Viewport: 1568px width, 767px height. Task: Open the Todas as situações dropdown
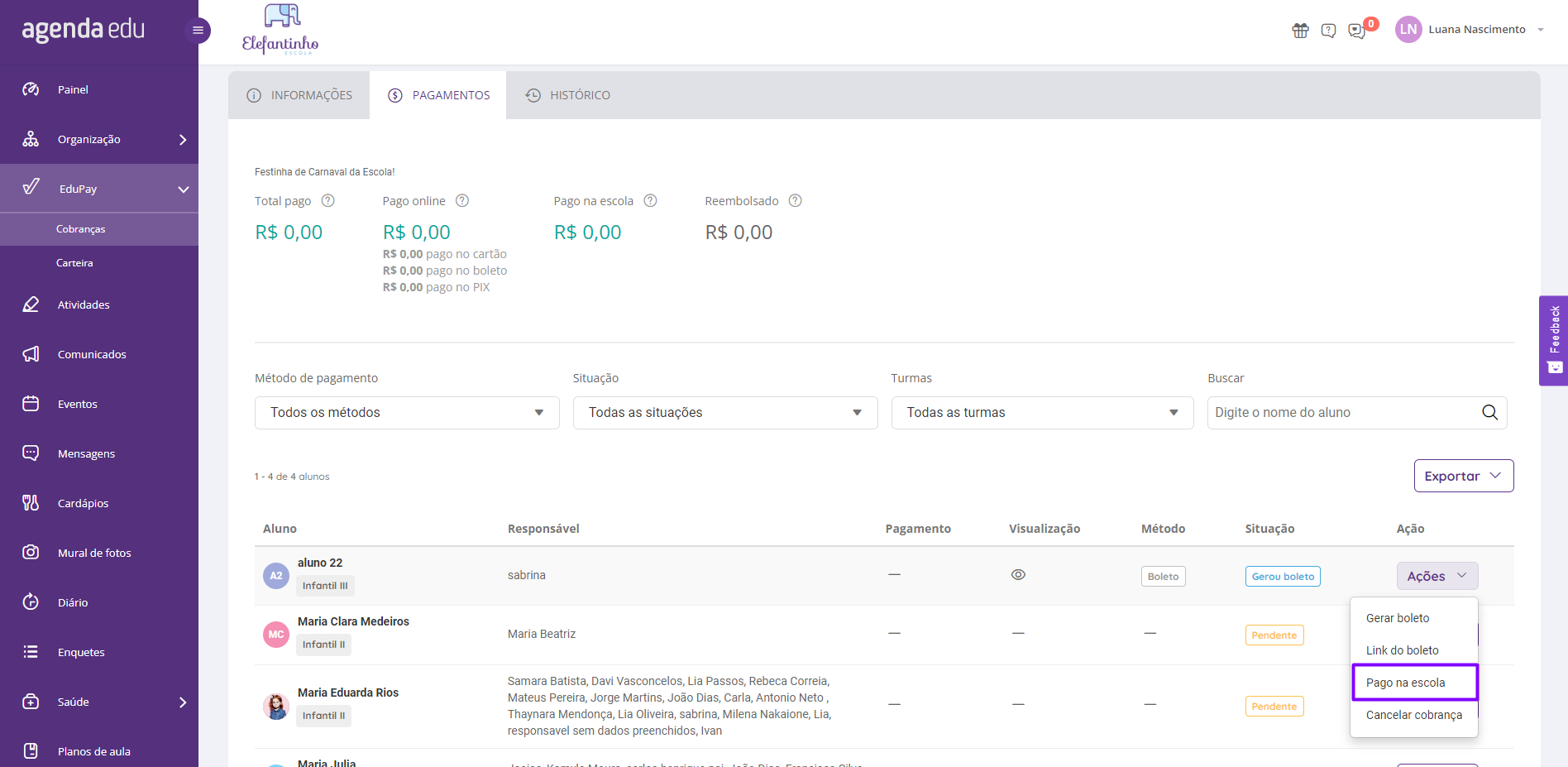(x=725, y=412)
